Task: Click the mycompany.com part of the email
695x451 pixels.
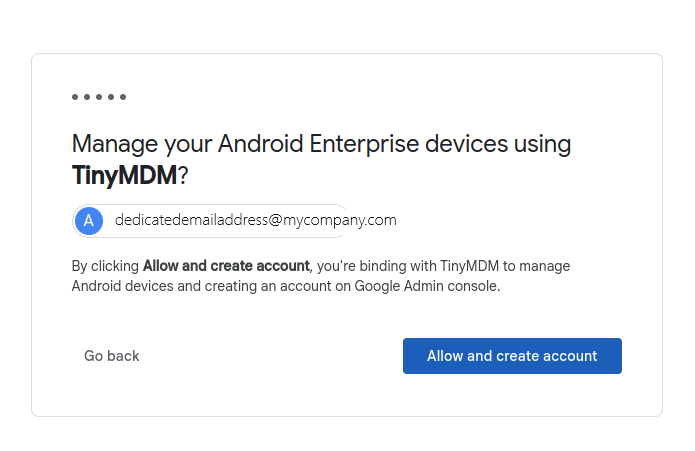Action: 340,220
